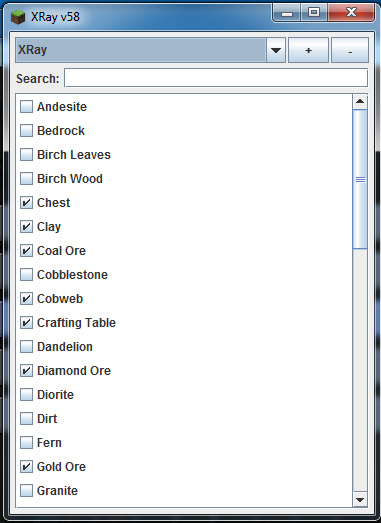381x523 pixels.
Task: Enable the Andesite checkbox
Action: [26, 107]
